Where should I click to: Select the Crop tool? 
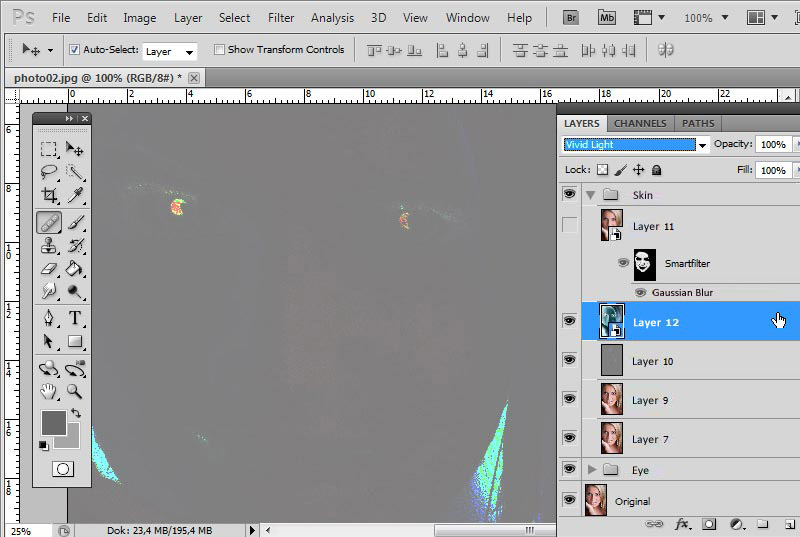[x=48, y=196]
